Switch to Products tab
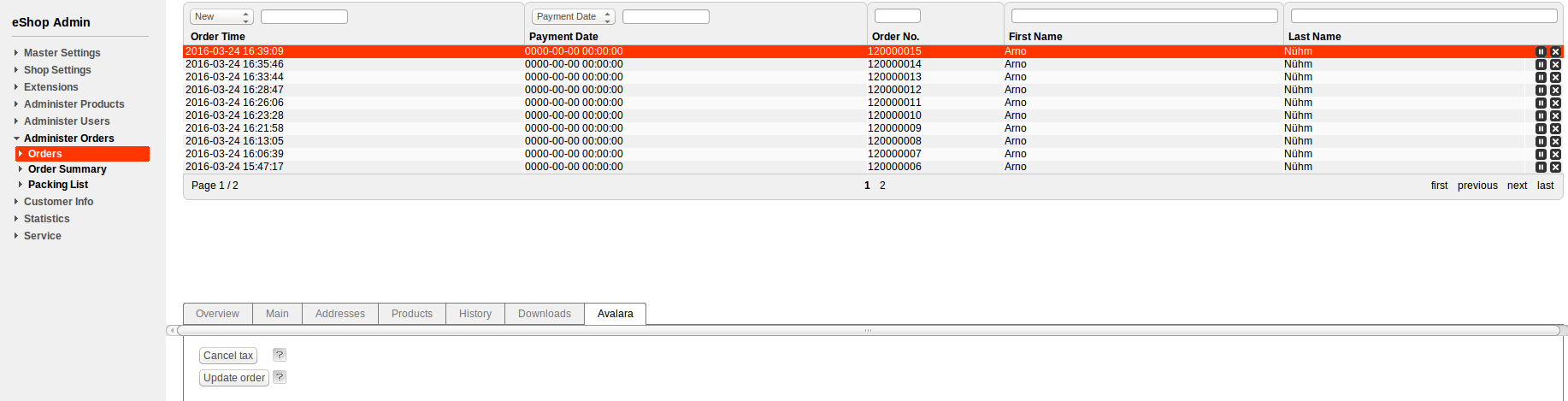Viewport: 1568px width, 401px height. click(412, 314)
